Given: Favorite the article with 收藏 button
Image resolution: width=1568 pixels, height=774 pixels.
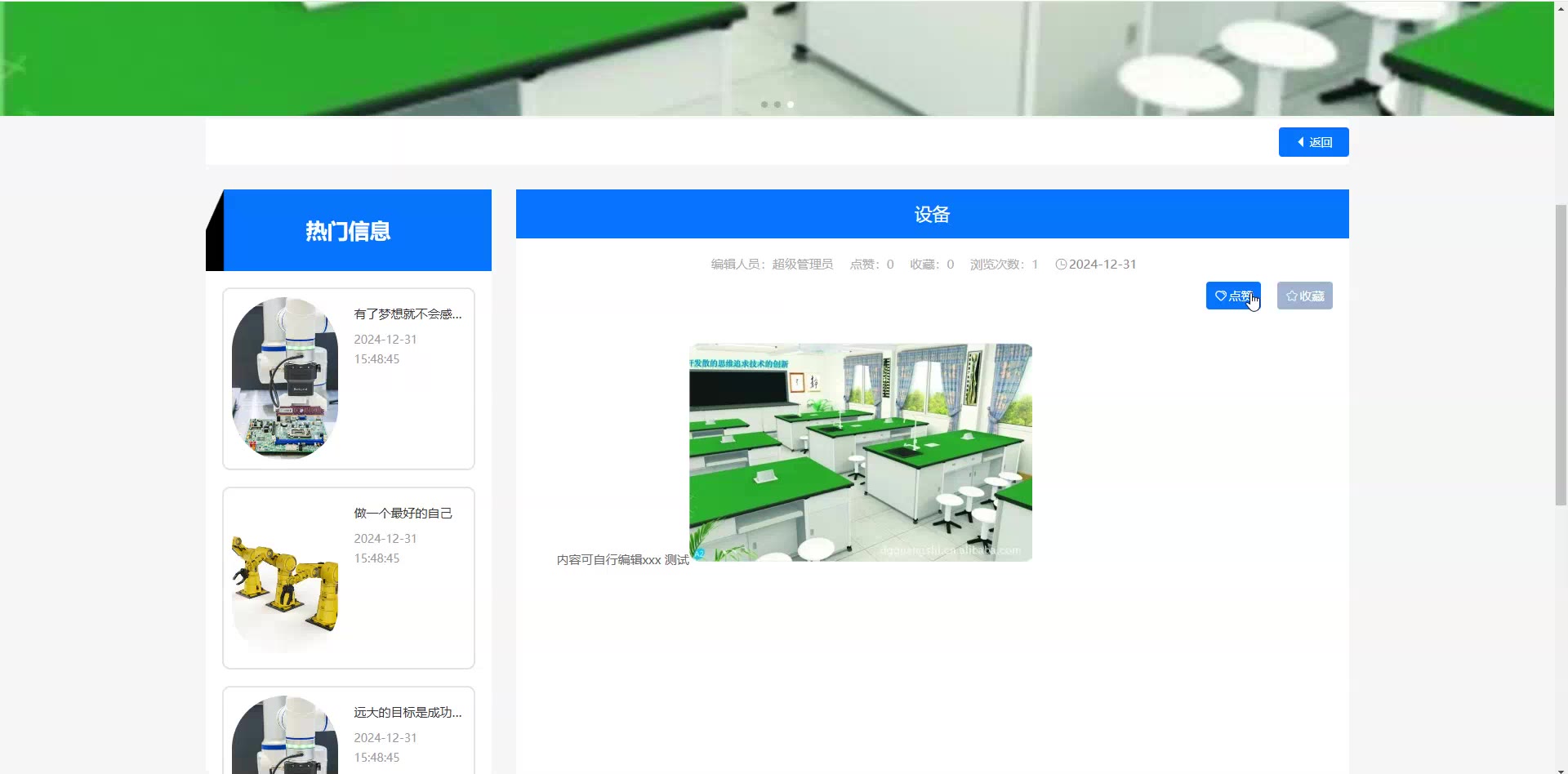Looking at the screenshot, I should coord(1305,296).
